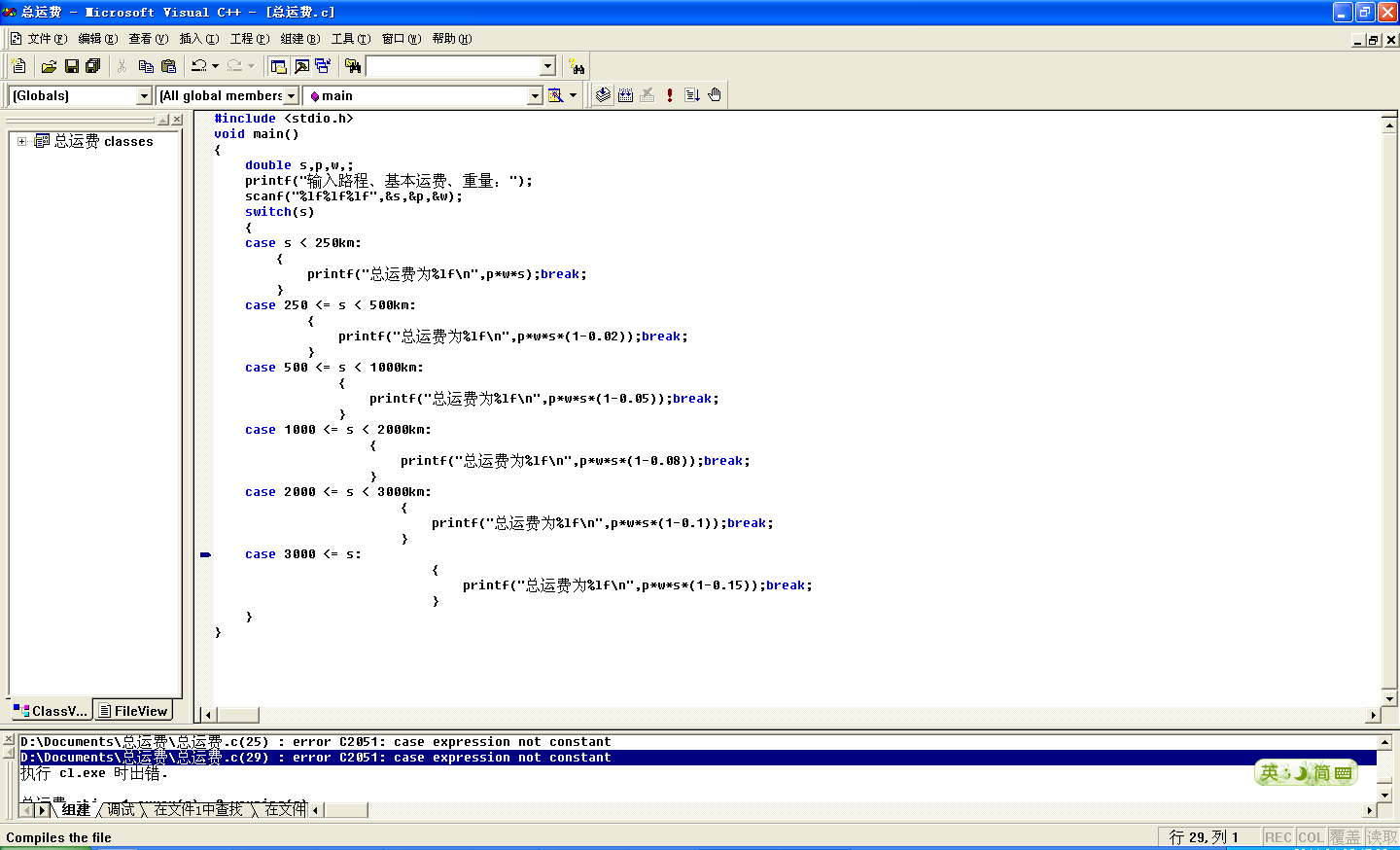
Task: Click the editor vertical scrollbar up arrow
Action: 1389,124
